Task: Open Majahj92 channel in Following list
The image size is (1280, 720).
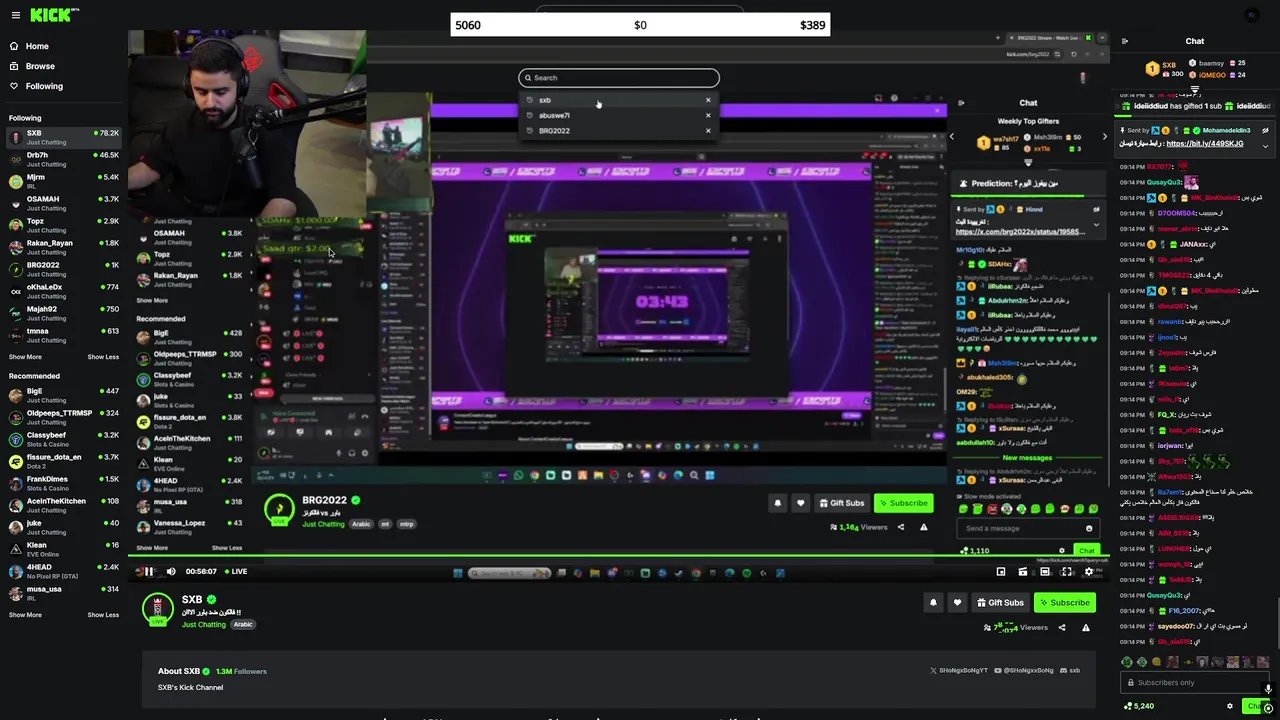Action: [x=63, y=313]
